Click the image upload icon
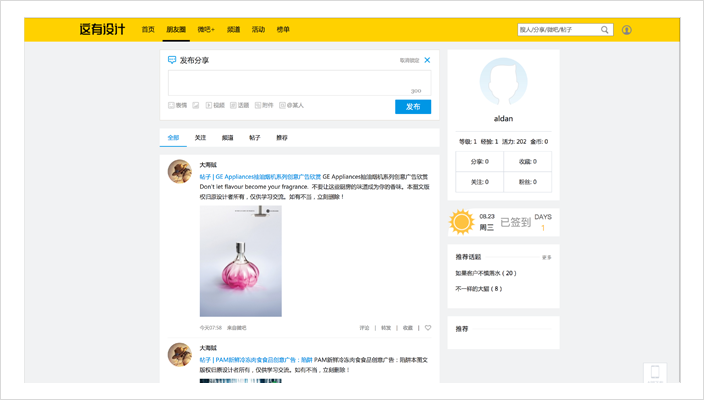The height and width of the screenshot is (400, 704). 196,105
